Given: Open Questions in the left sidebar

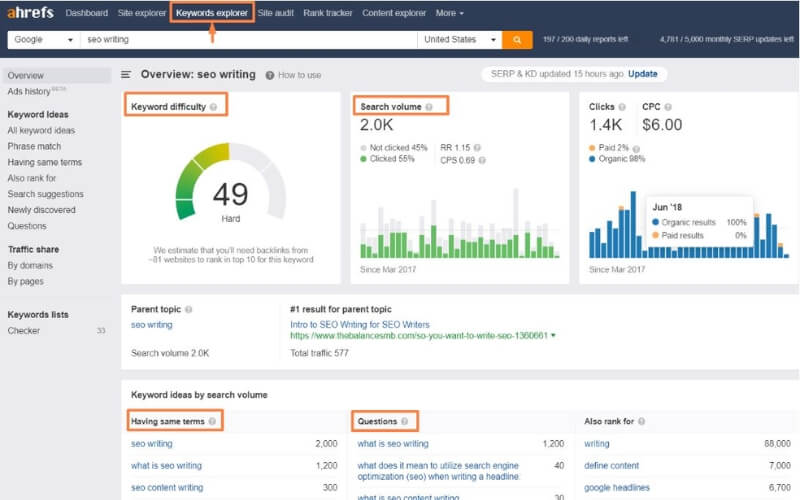Looking at the screenshot, I should pos(27,226).
